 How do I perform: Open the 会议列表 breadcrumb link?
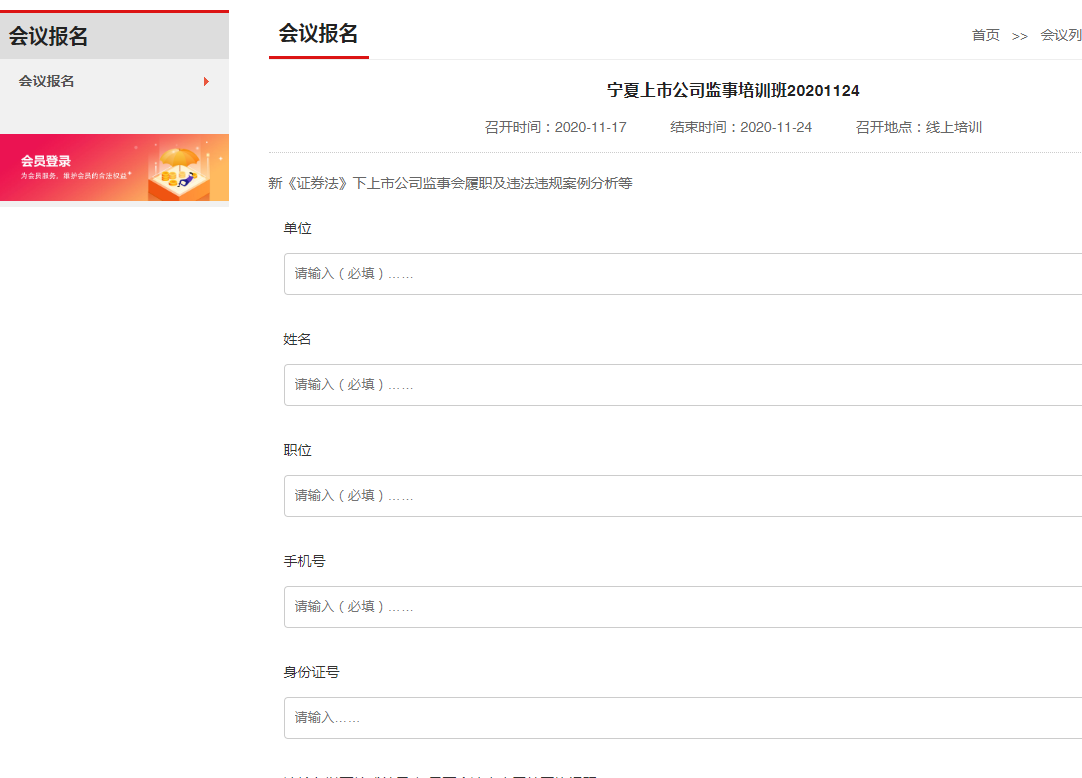coord(1060,35)
